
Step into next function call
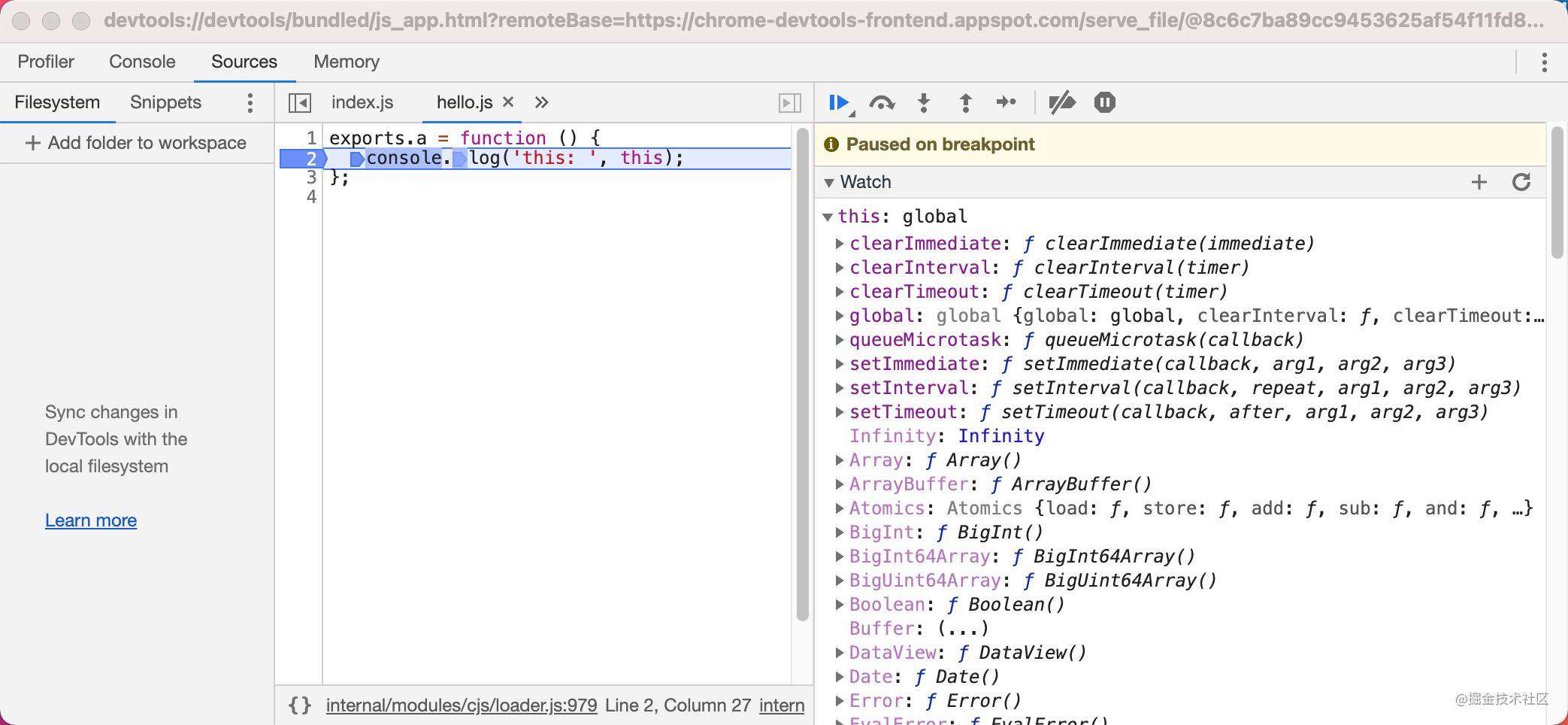(x=924, y=102)
